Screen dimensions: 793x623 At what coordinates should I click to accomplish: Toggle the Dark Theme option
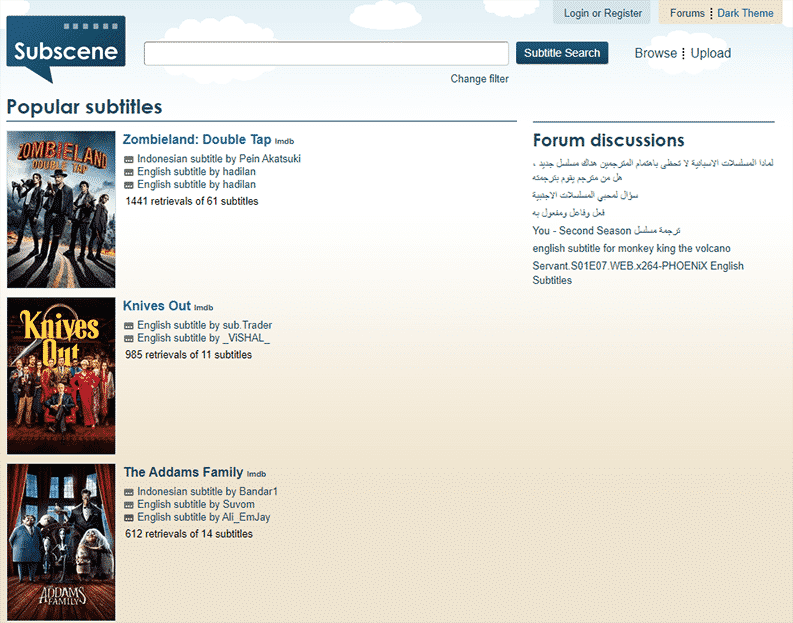[x=745, y=13]
